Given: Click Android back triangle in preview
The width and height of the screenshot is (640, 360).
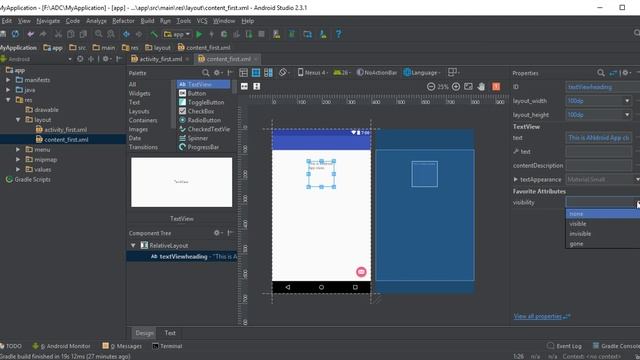Looking at the screenshot, I should [x=288, y=287].
